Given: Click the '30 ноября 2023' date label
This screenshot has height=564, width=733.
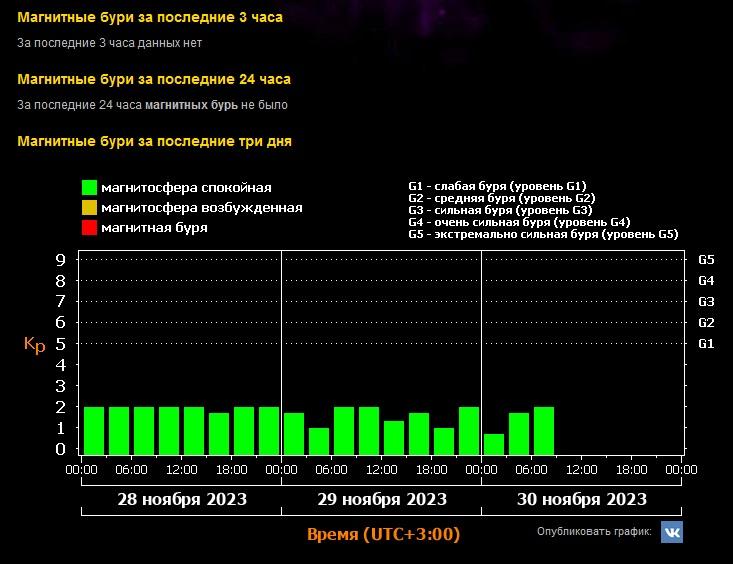Looking at the screenshot, I should pyautogui.click(x=582, y=499).
